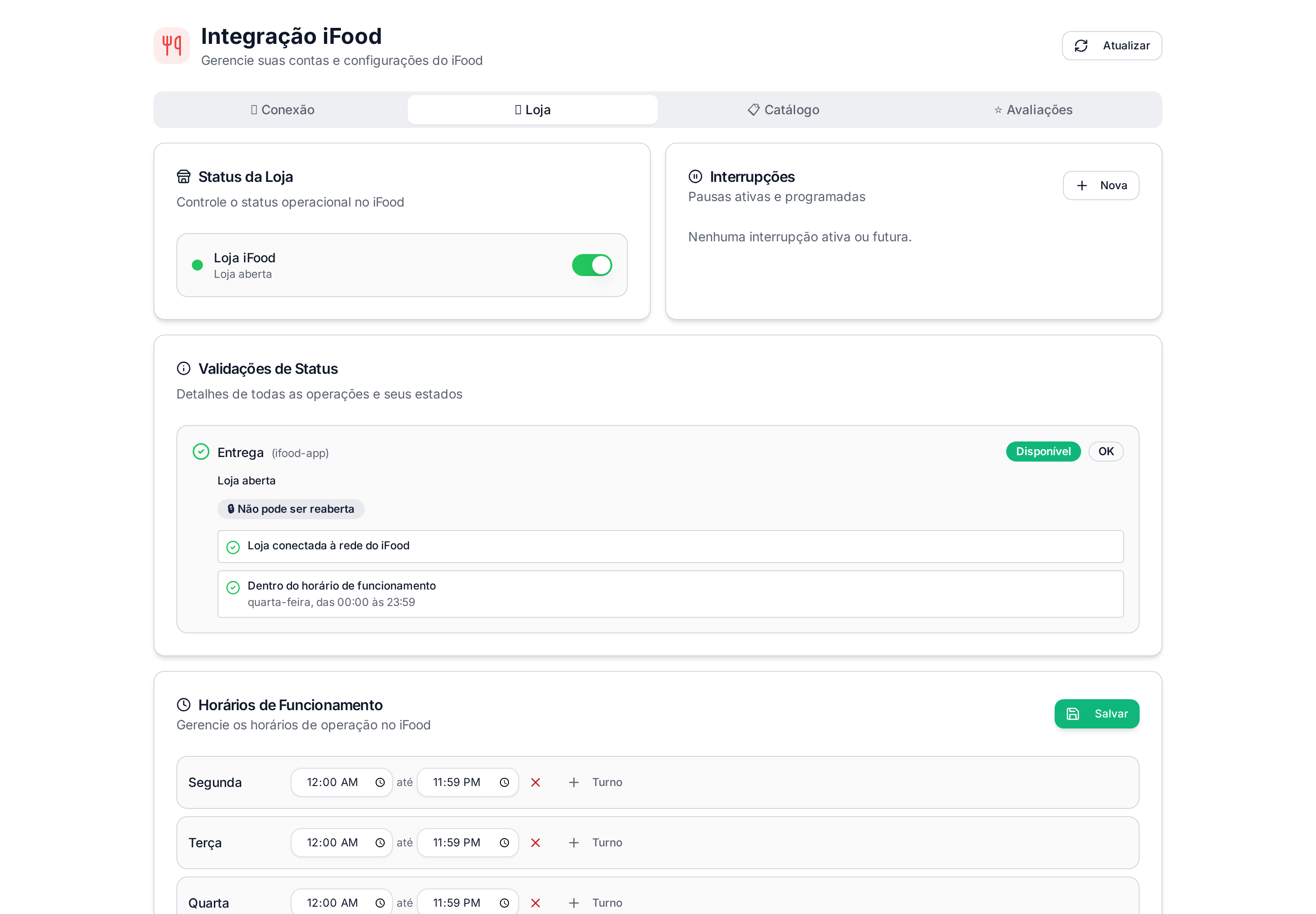Viewport: 1316px width, 914px height.
Task: Remove Quarta schedule with red X
Action: tap(535, 903)
